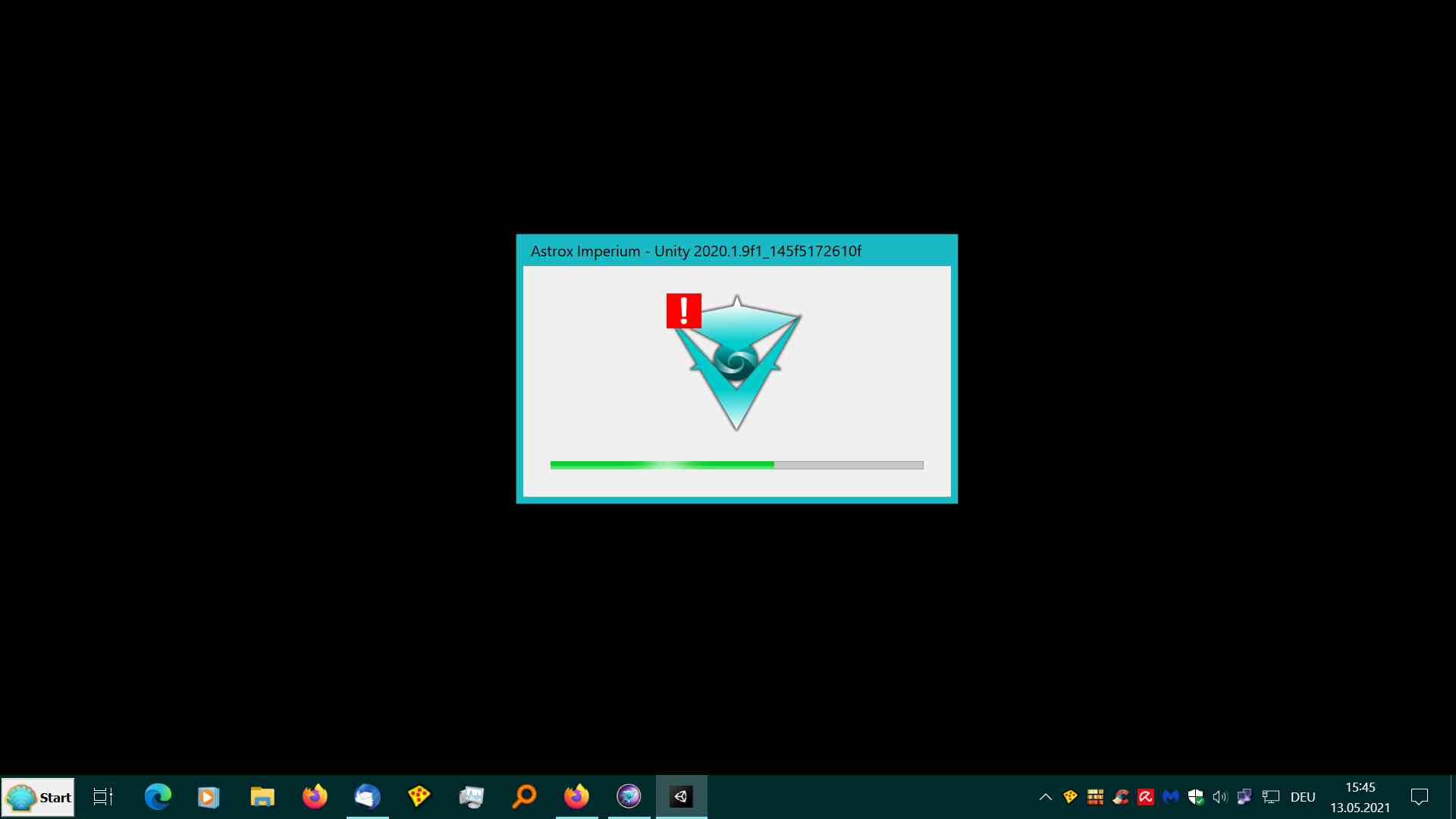The height and width of the screenshot is (819, 1456).
Task: Open the system monitor taskbar icon
Action: click(x=472, y=797)
